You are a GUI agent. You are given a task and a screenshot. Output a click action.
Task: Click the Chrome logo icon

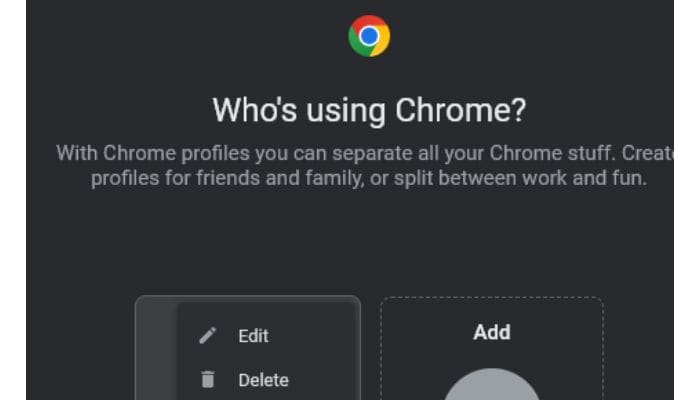point(369,36)
